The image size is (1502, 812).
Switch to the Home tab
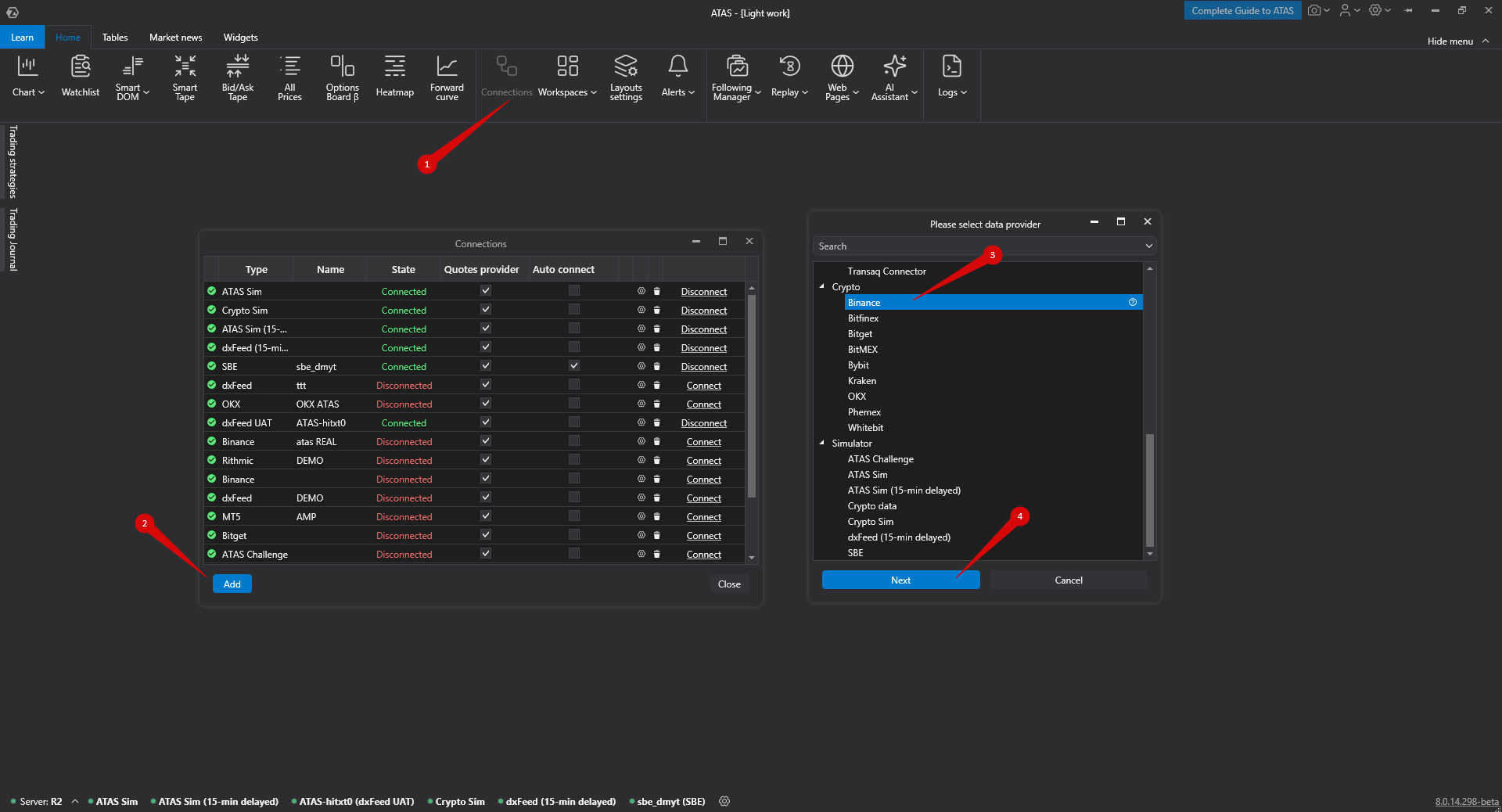coord(68,37)
